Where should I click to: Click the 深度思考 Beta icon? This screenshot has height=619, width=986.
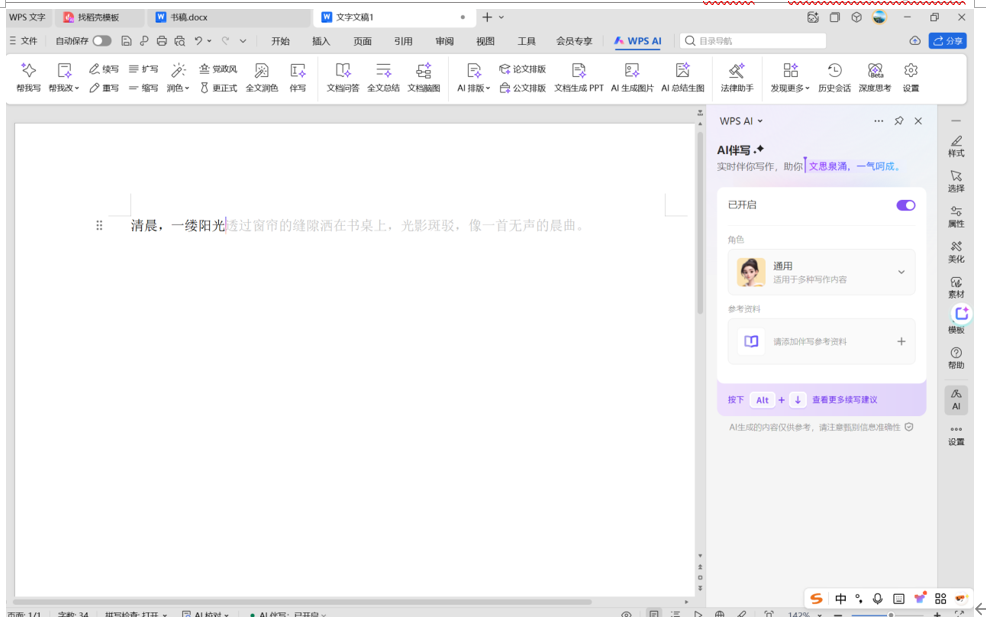(875, 77)
